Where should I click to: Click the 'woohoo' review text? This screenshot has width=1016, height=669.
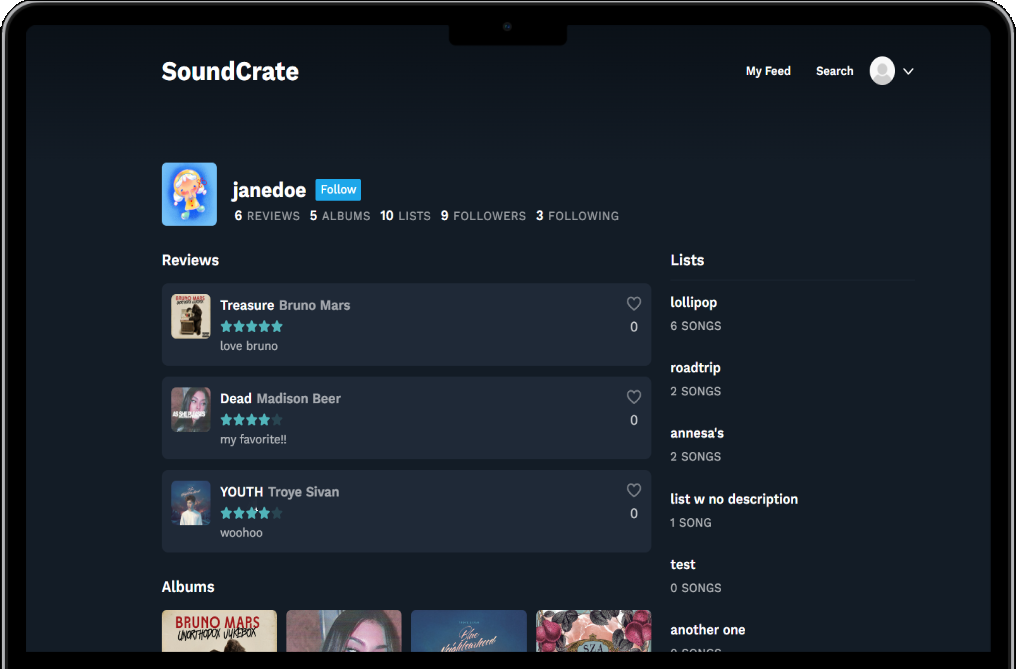point(241,533)
